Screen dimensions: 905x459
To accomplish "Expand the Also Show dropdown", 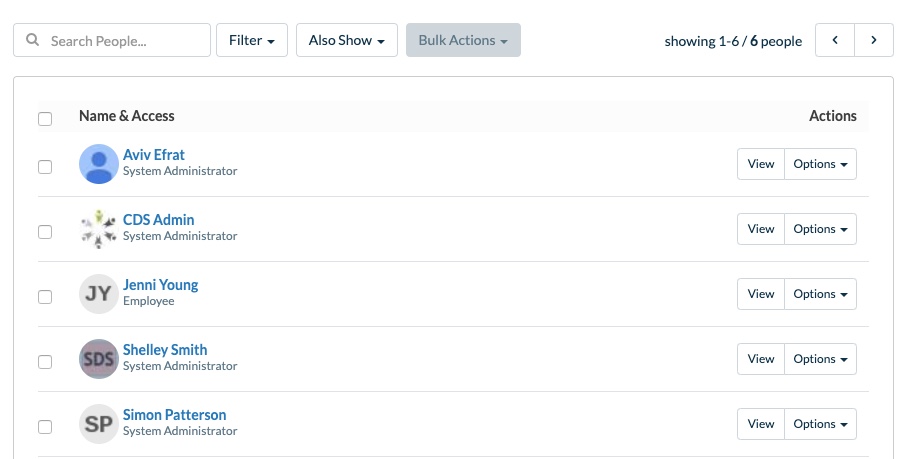I will click(x=347, y=40).
